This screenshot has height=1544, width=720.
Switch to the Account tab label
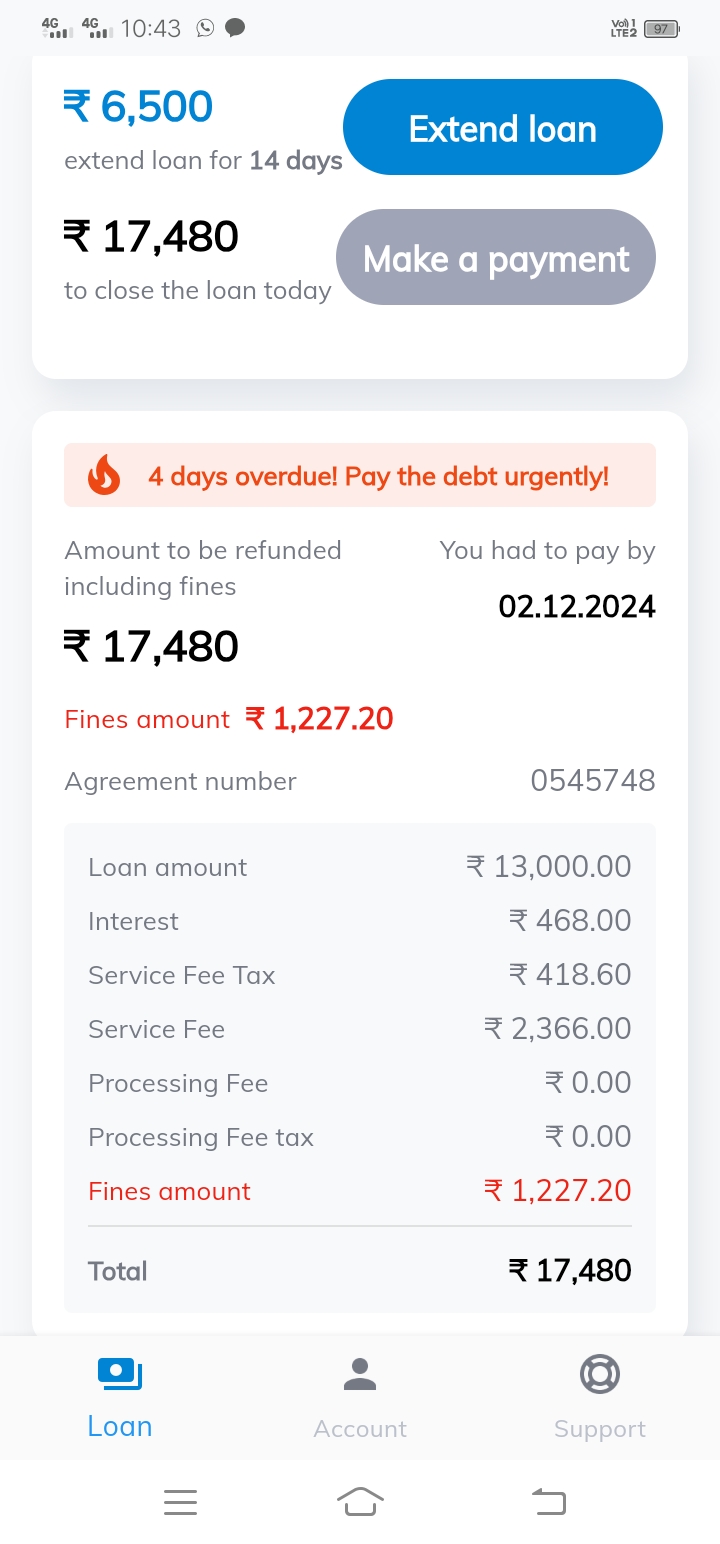(x=360, y=1428)
